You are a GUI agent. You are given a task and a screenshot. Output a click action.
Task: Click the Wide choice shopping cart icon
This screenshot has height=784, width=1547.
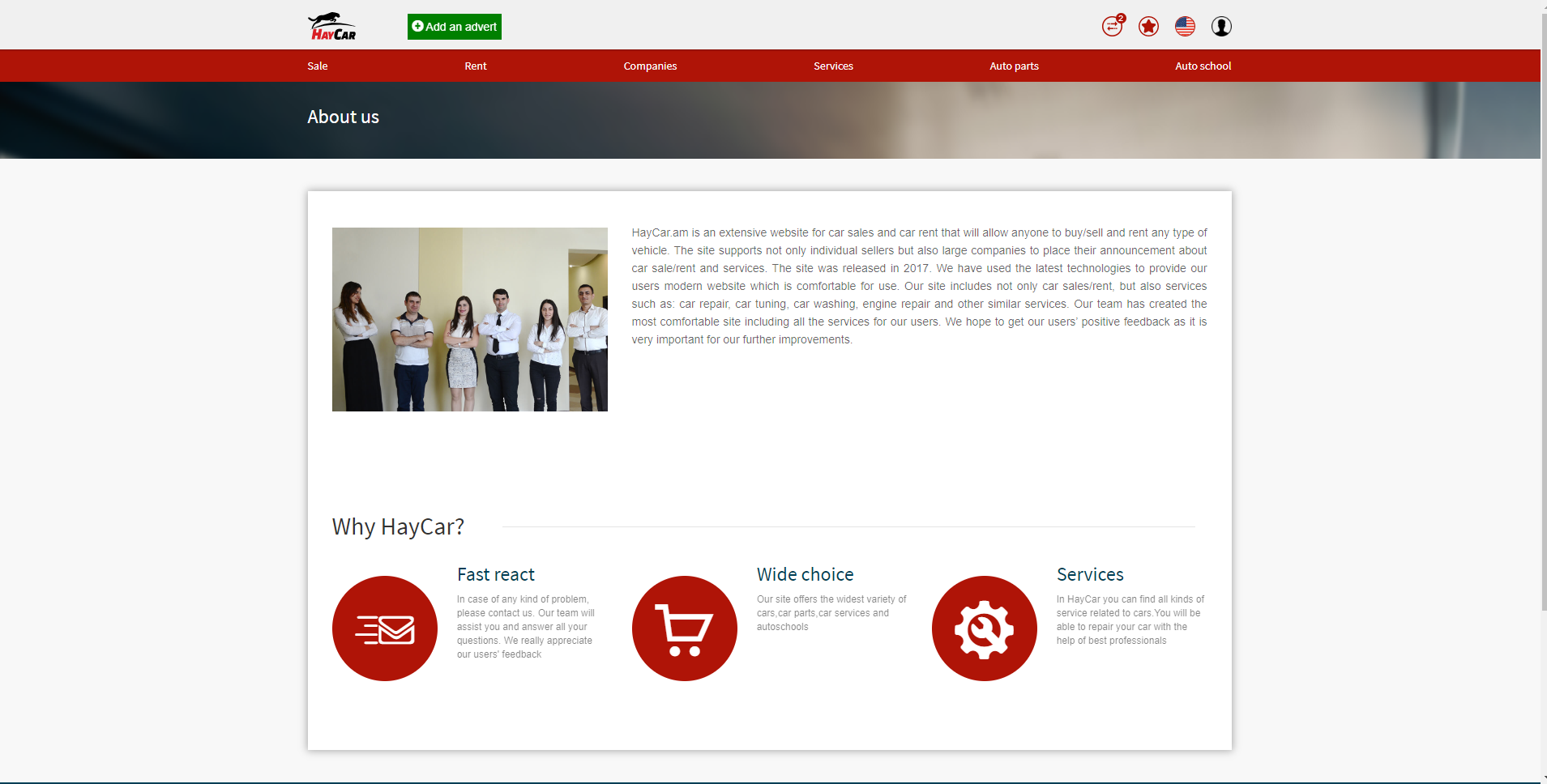pyautogui.click(x=685, y=628)
